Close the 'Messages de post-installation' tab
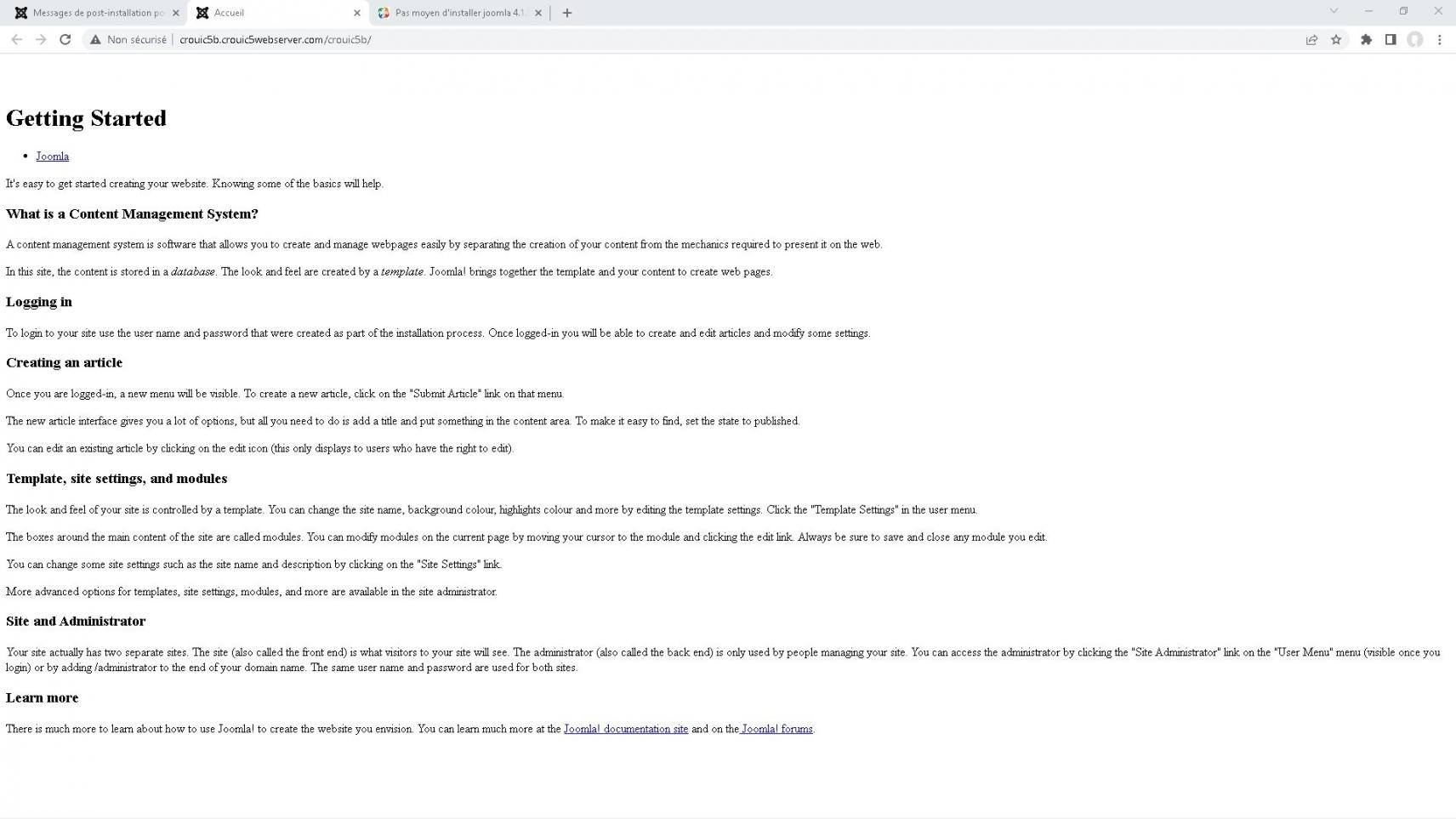Viewport: 1456px width, 819px height. [176, 13]
